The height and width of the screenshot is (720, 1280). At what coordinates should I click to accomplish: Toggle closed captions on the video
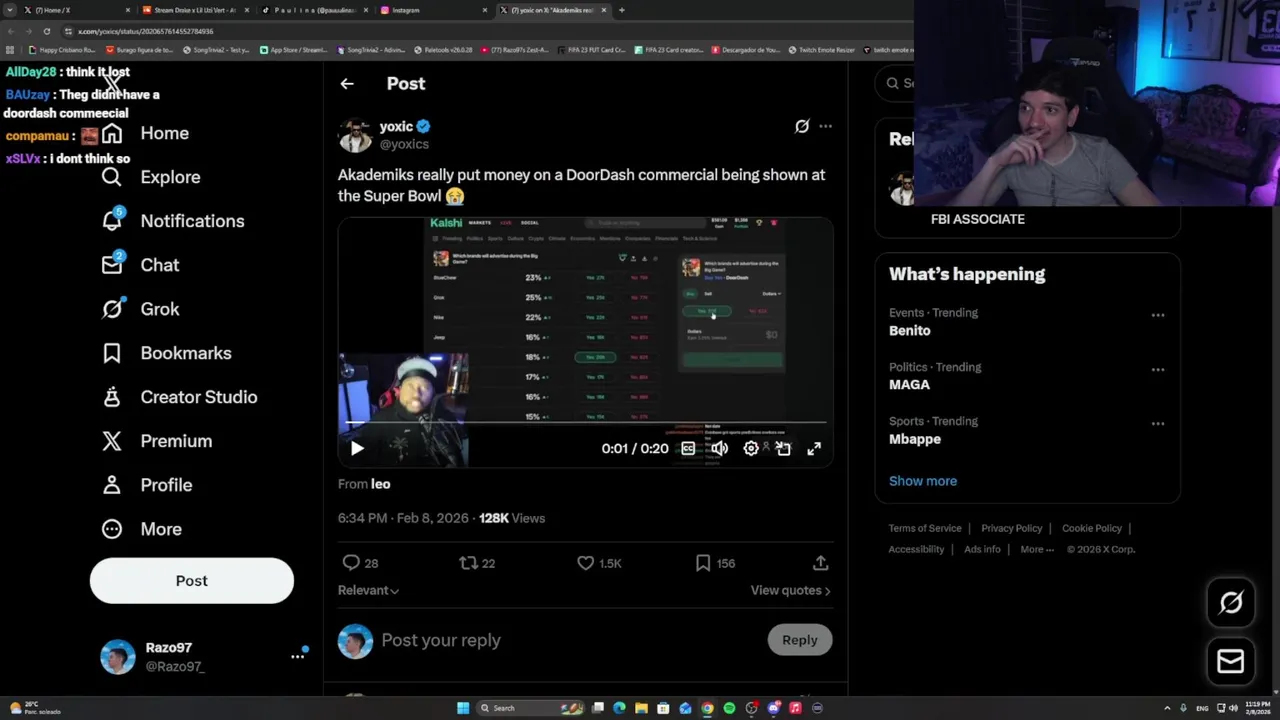coord(688,449)
